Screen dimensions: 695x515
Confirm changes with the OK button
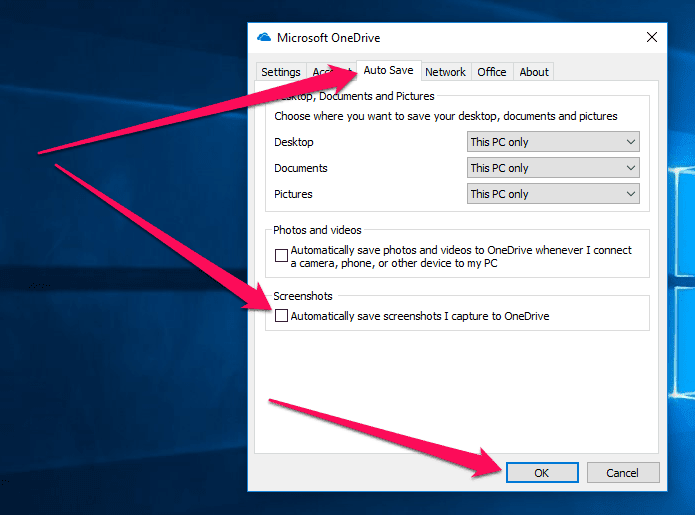[542, 473]
